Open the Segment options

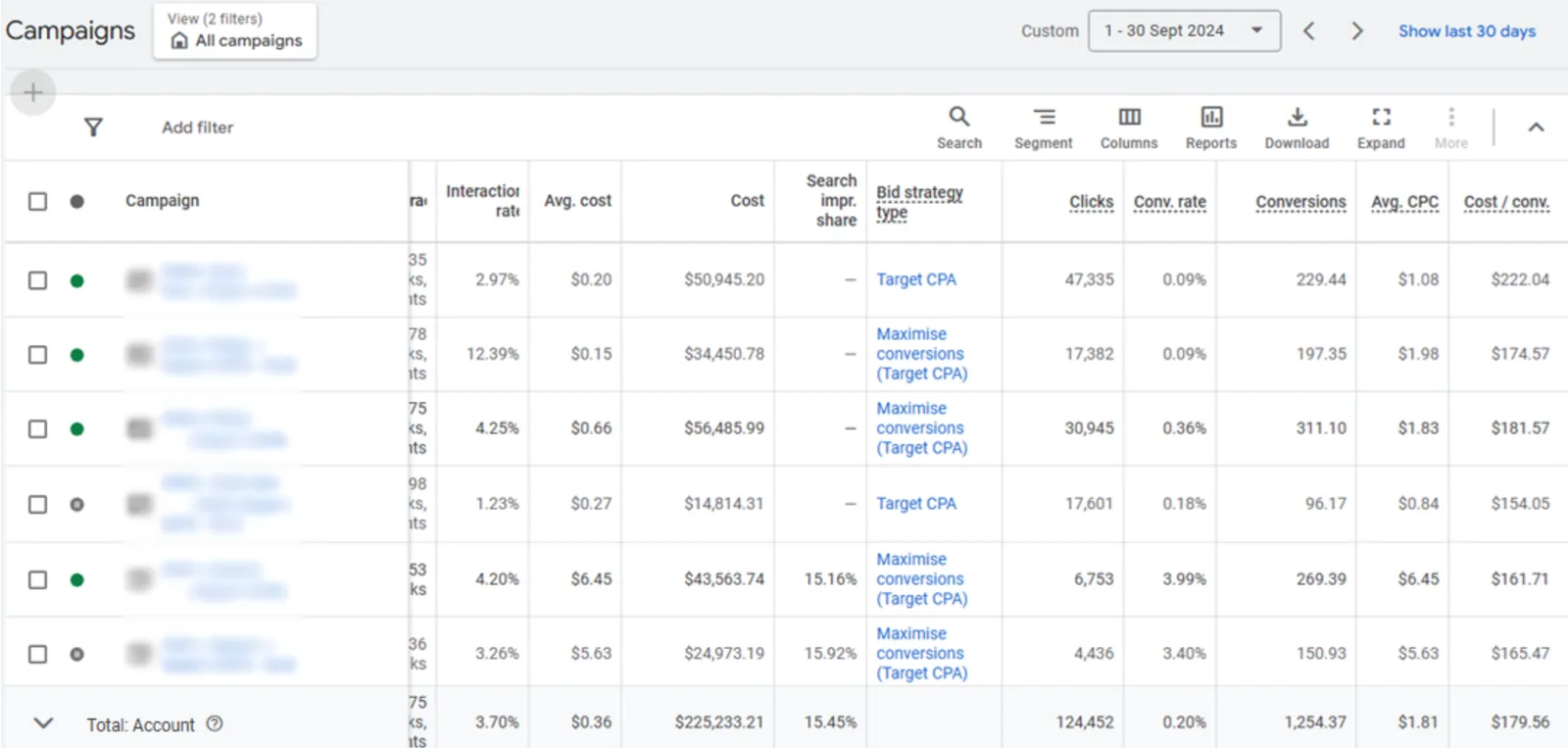pyautogui.click(x=1043, y=127)
